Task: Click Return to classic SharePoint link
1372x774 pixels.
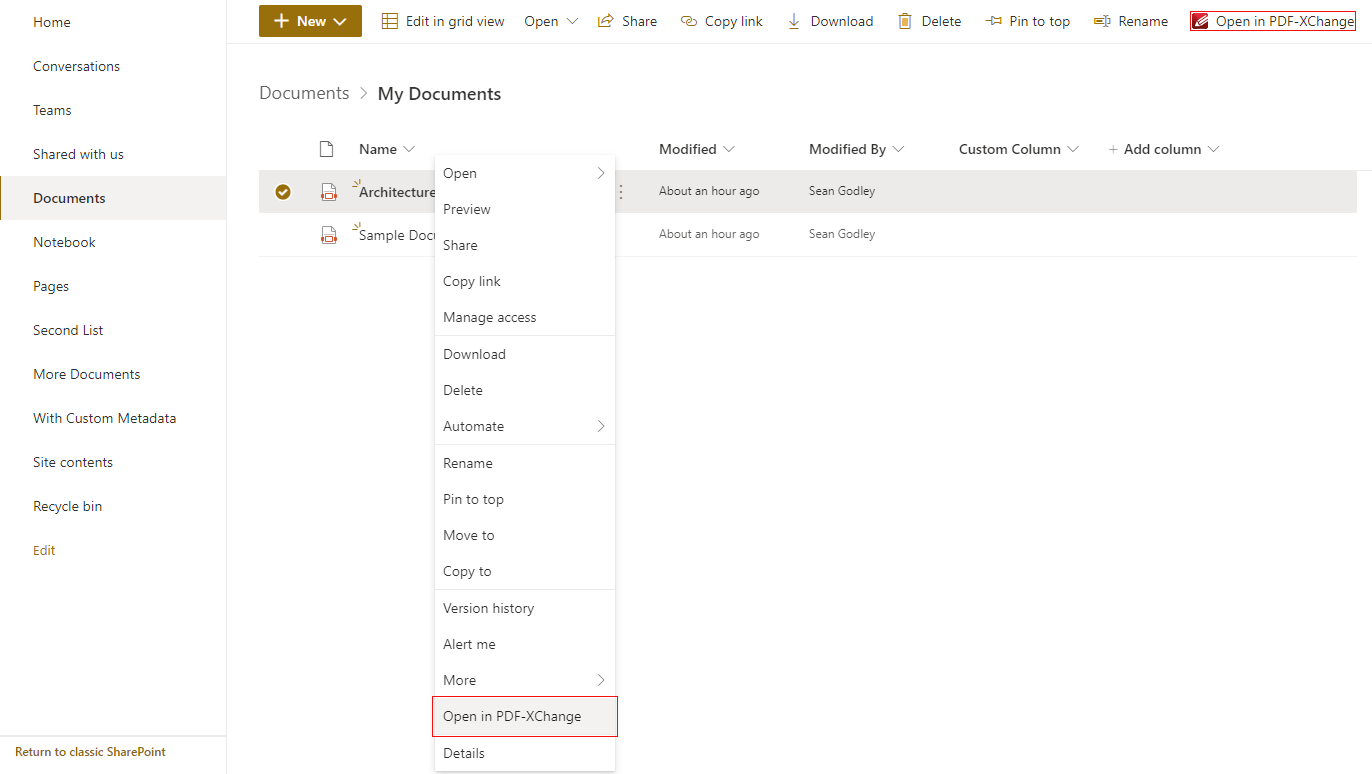Action: click(x=90, y=752)
